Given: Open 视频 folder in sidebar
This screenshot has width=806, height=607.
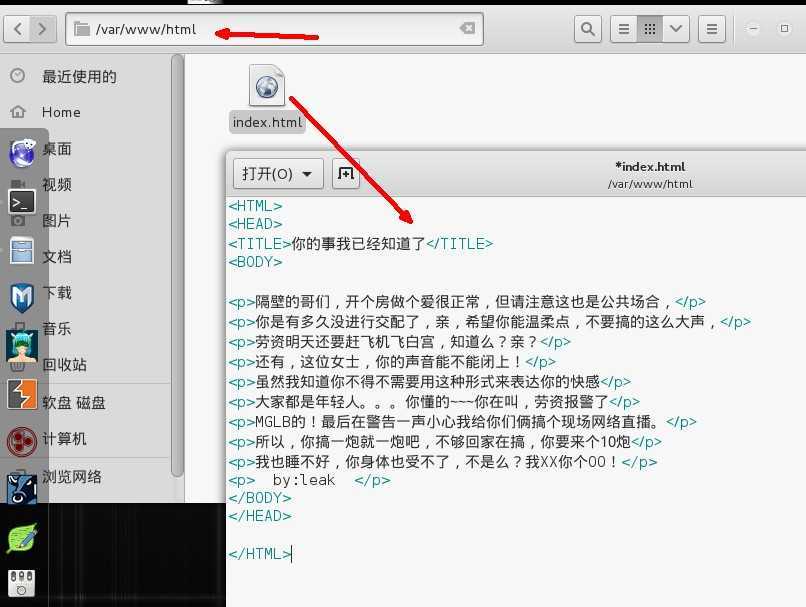Looking at the screenshot, I should (57, 185).
